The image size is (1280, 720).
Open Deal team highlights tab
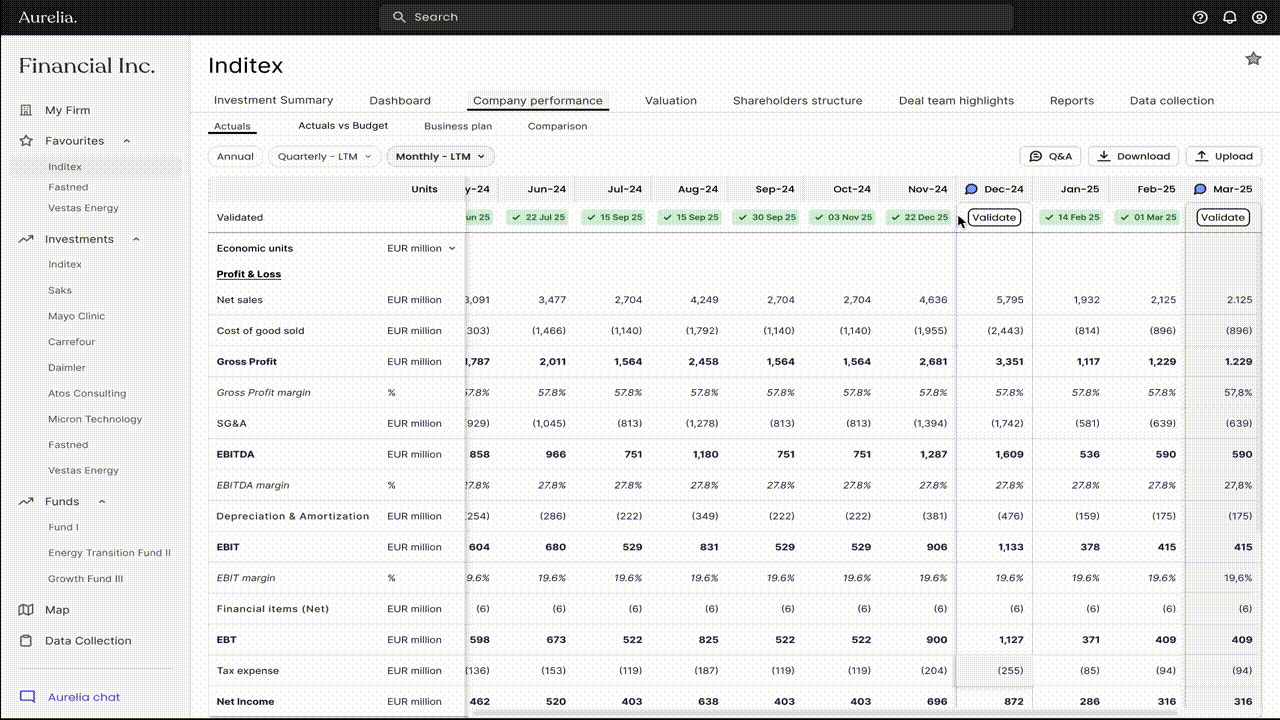[x=956, y=100]
